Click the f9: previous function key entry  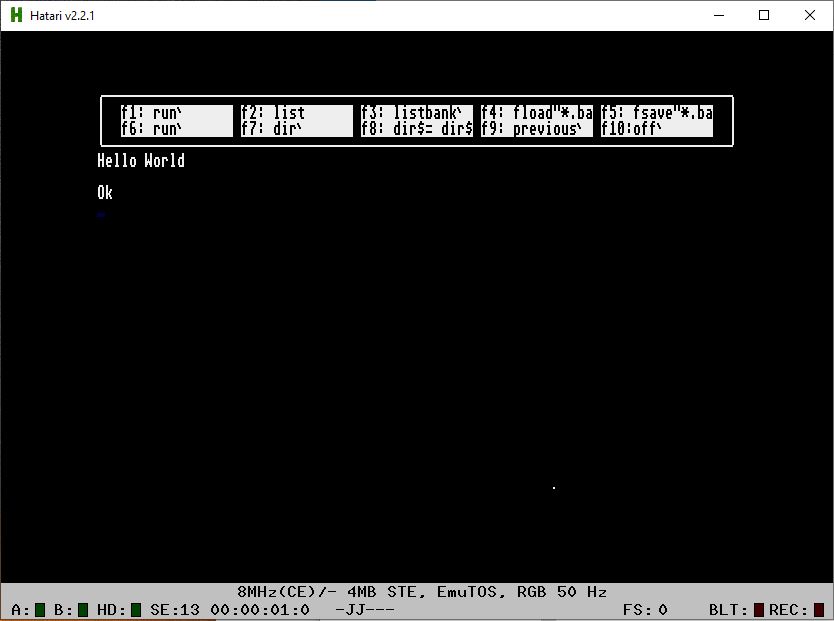pos(536,129)
